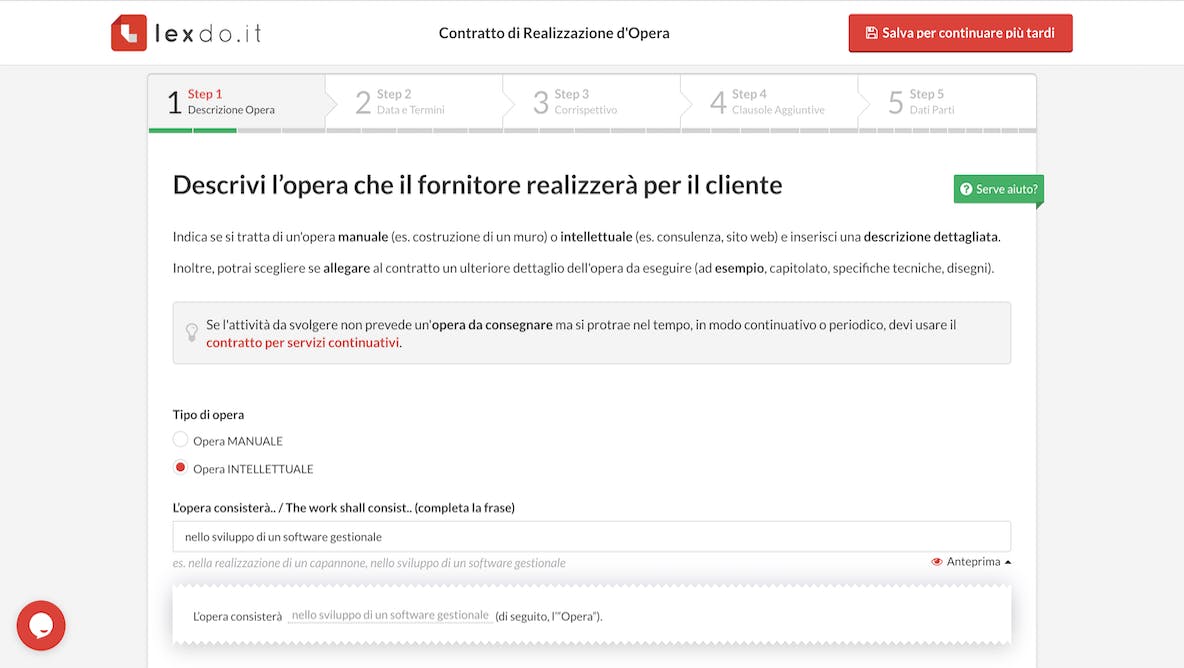Open the chat support bubble
1184x668 pixels.
(41, 625)
